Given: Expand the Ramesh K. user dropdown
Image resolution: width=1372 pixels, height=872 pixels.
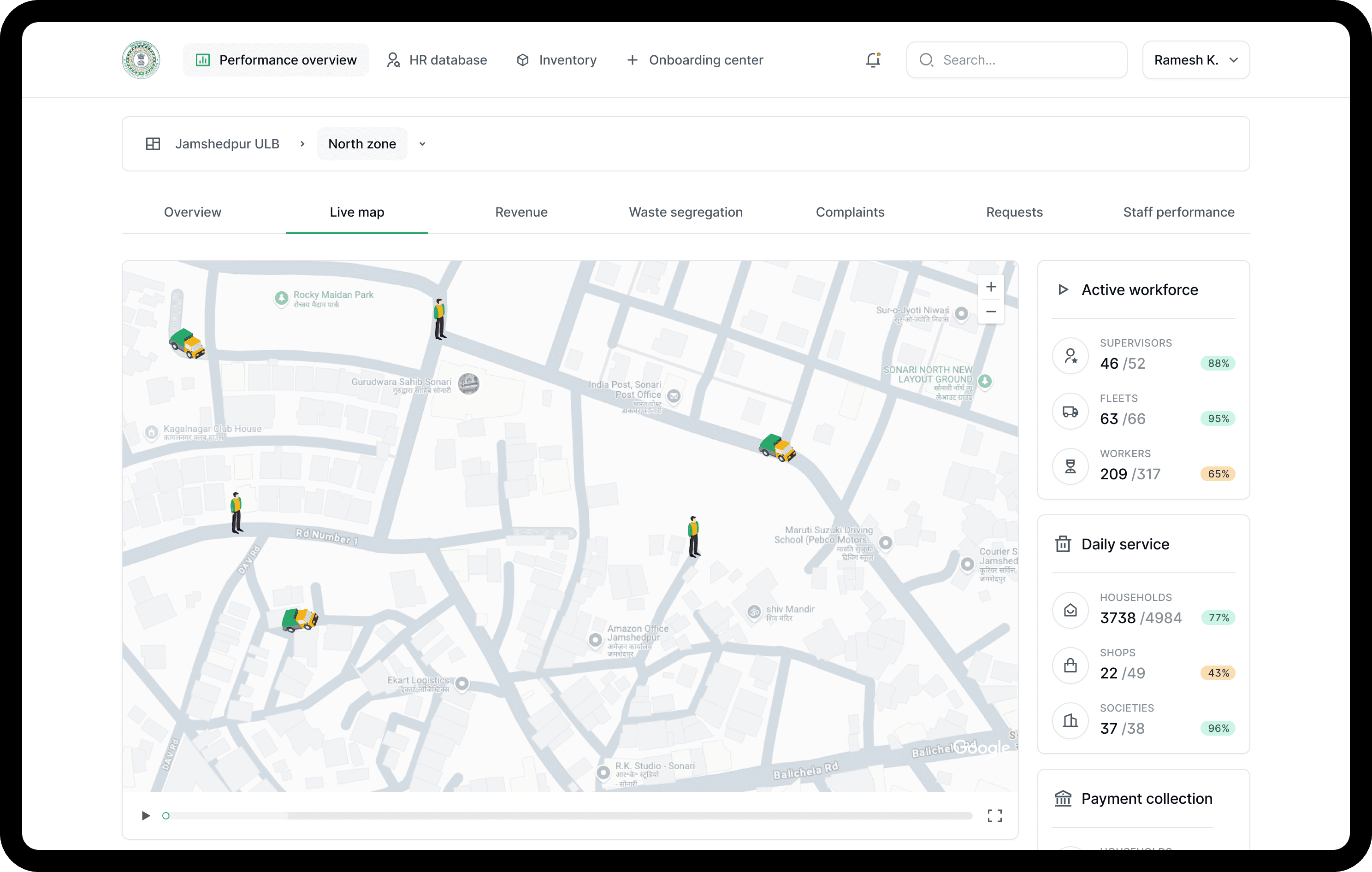Looking at the screenshot, I should 1195,60.
